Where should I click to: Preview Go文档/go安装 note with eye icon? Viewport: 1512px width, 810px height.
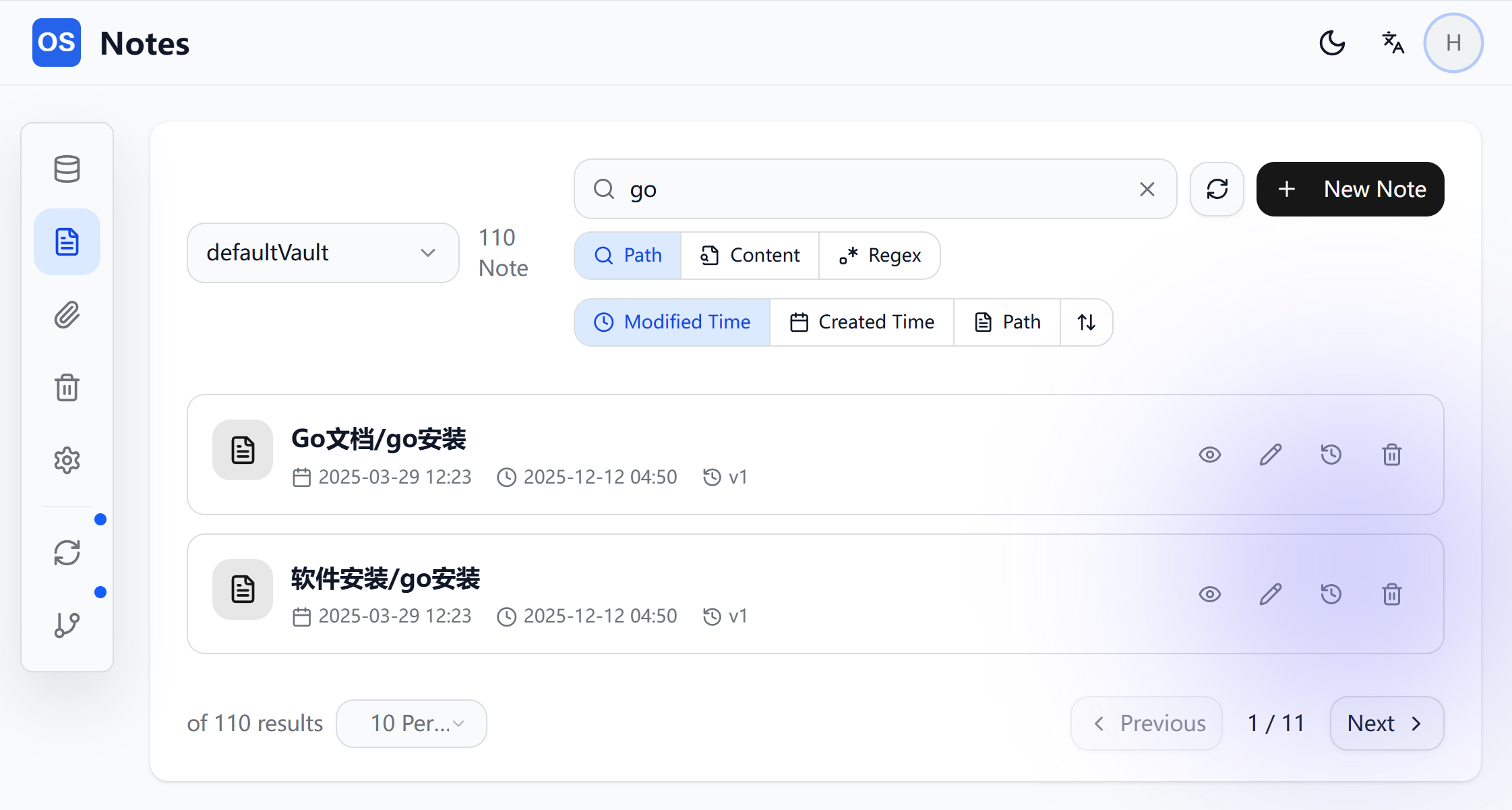point(1209,455)
